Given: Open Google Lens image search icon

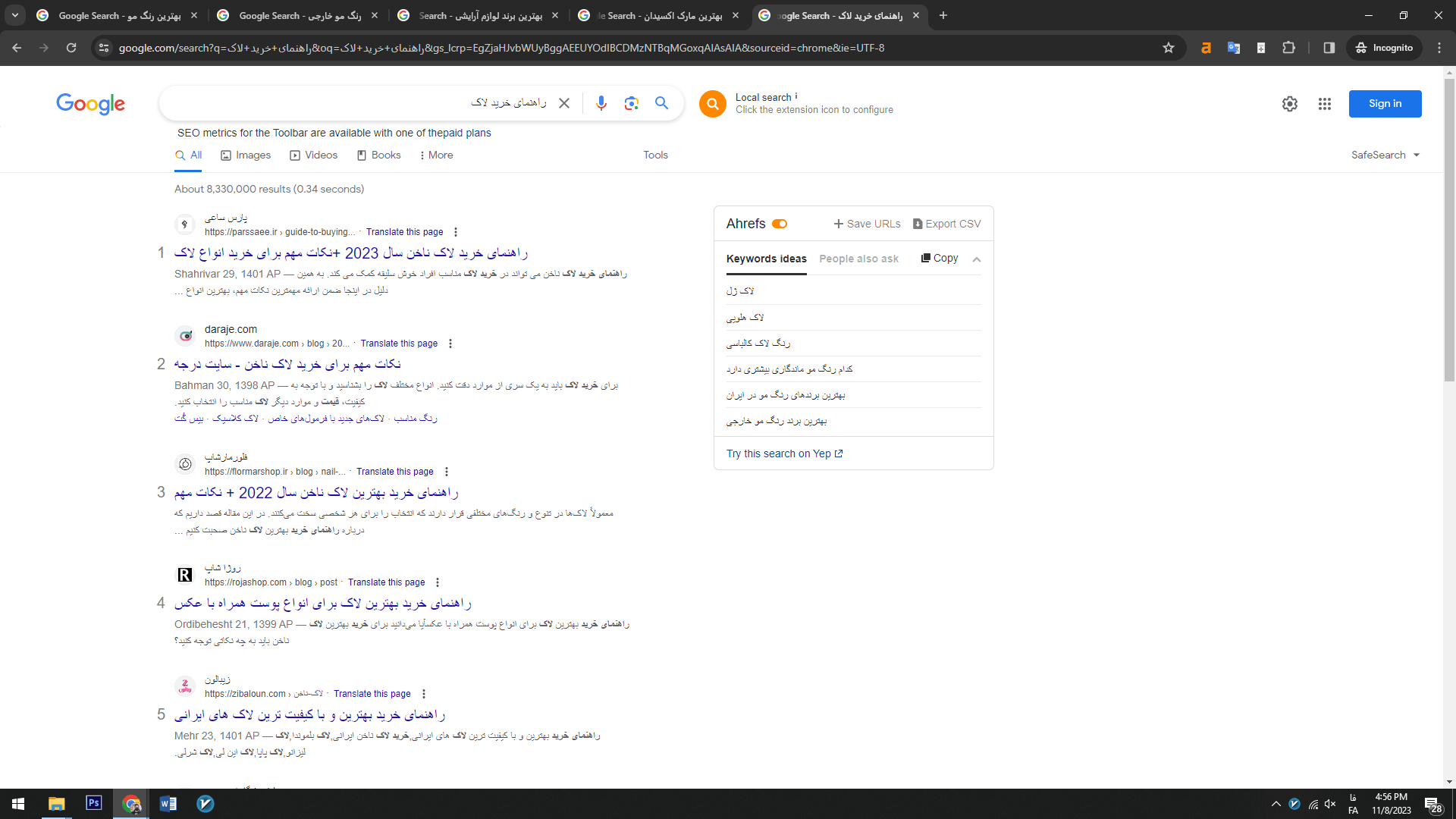Looking at the screenshot, I should (632, 103).
